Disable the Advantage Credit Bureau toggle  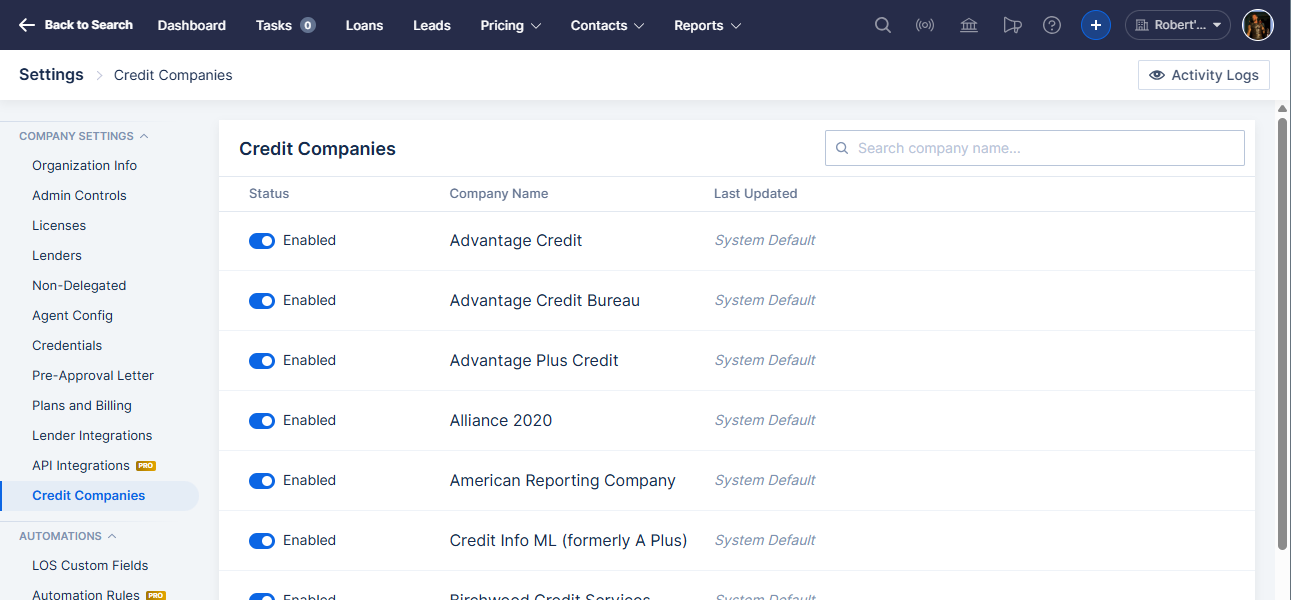pyautogui.click(x=262, y=301)
